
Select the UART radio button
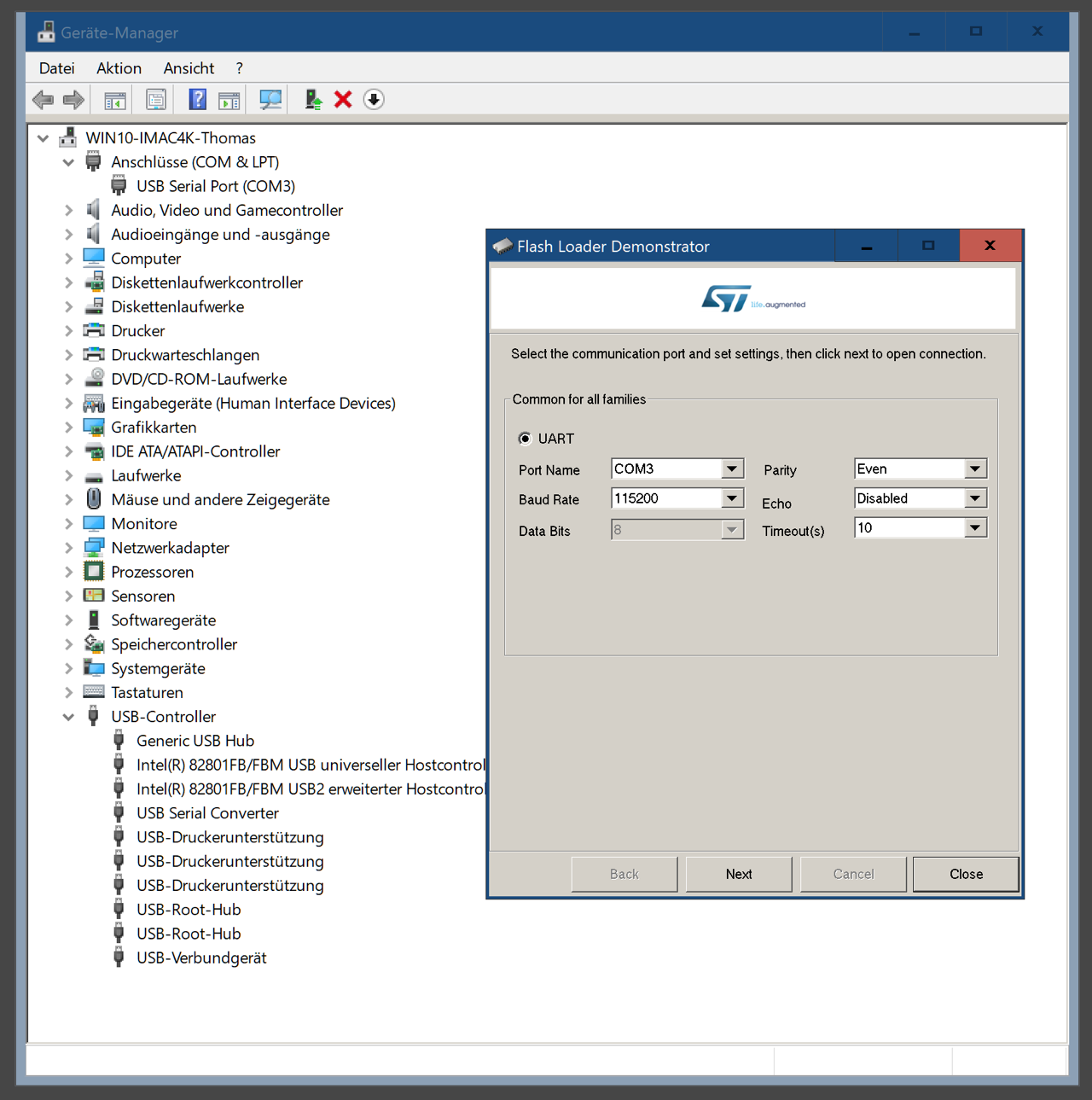pos(526,439)
